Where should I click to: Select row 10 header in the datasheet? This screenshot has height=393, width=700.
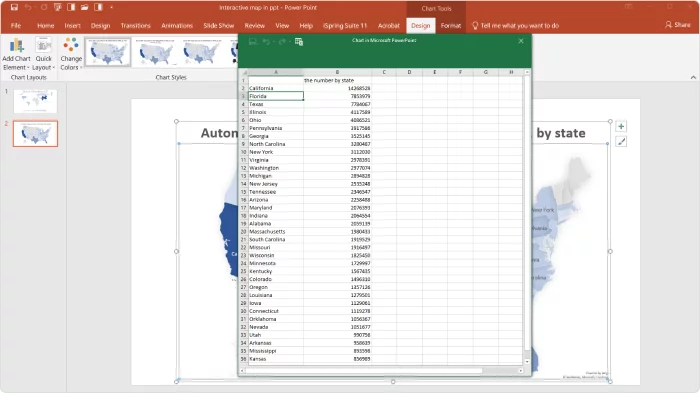point(244,152)
